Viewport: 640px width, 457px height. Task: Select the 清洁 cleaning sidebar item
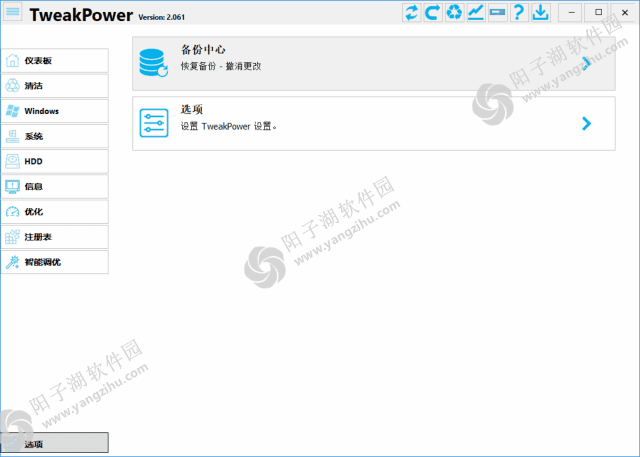[x=55, y=86]
